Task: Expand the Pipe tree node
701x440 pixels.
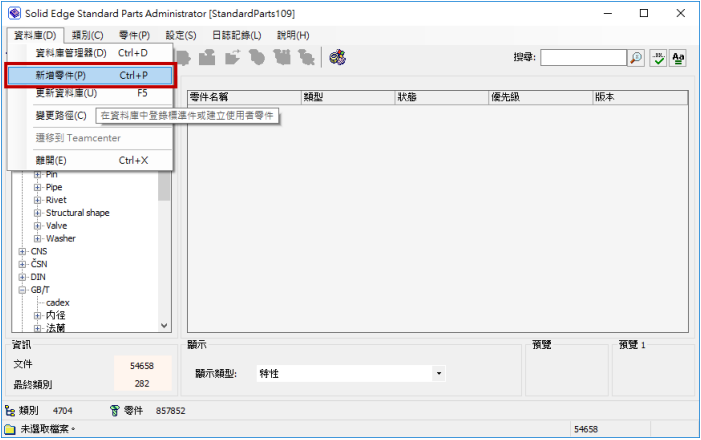Action: click(38, 187)
